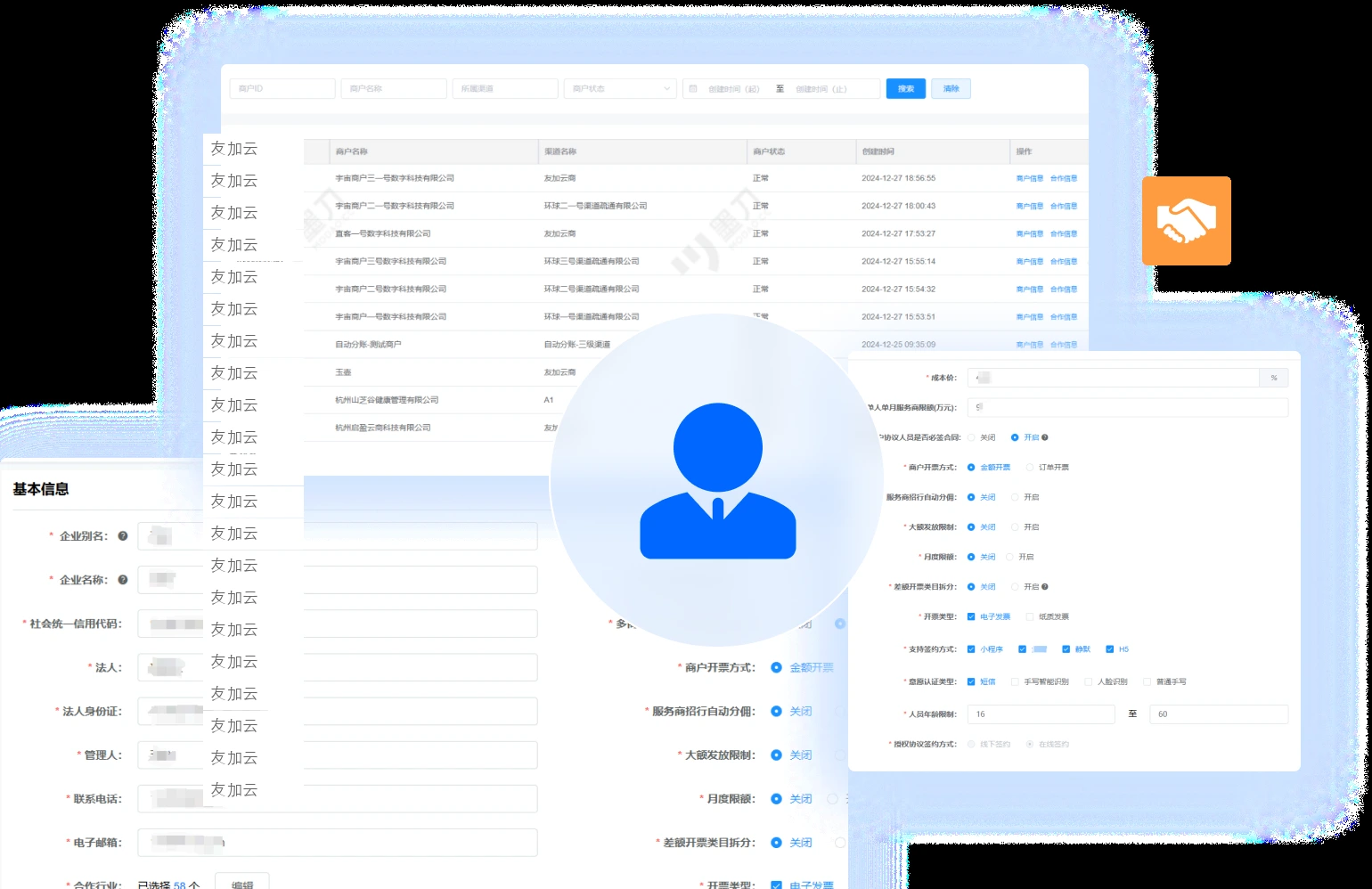
Task: Check the 人脸识别 checkbox
Action: (1088, 682)
